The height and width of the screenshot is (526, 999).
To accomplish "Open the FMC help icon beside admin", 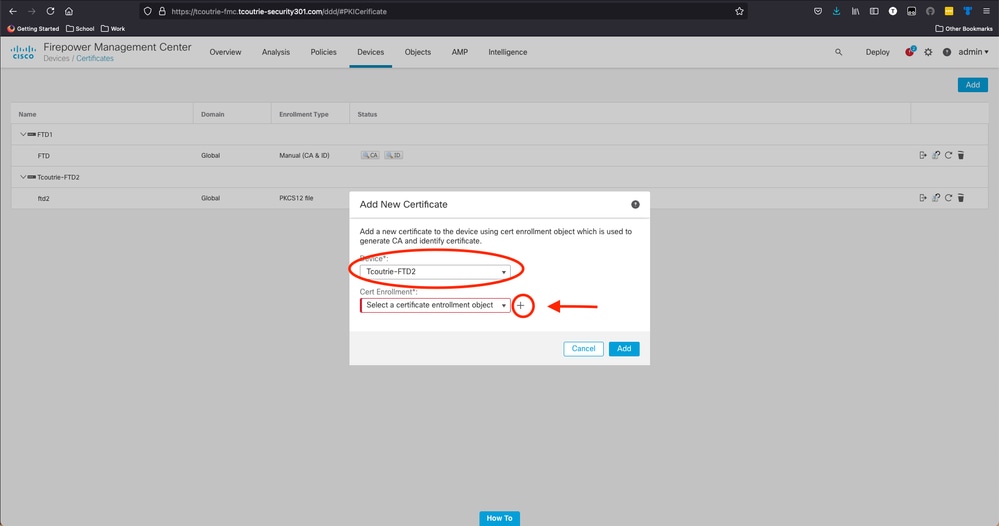I will (947, 52).
